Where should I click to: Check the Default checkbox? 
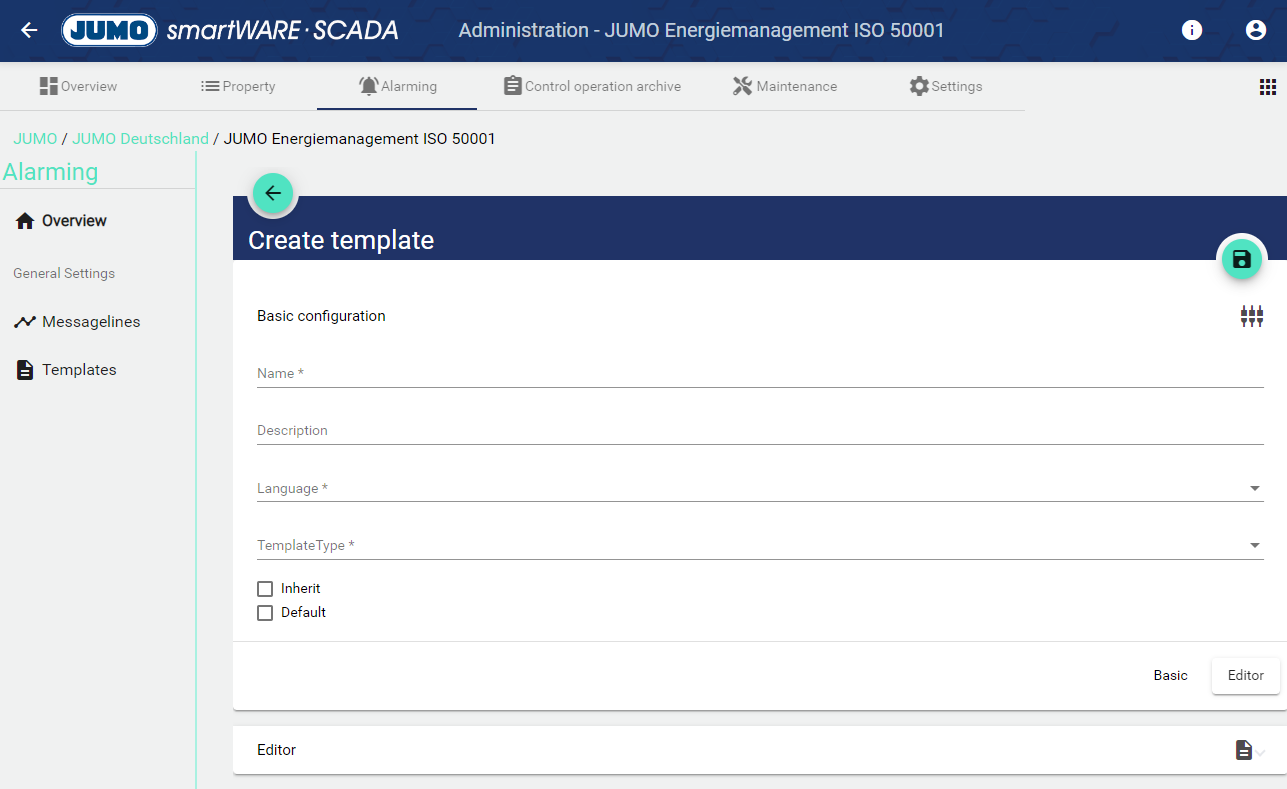[x=265, y=613]
